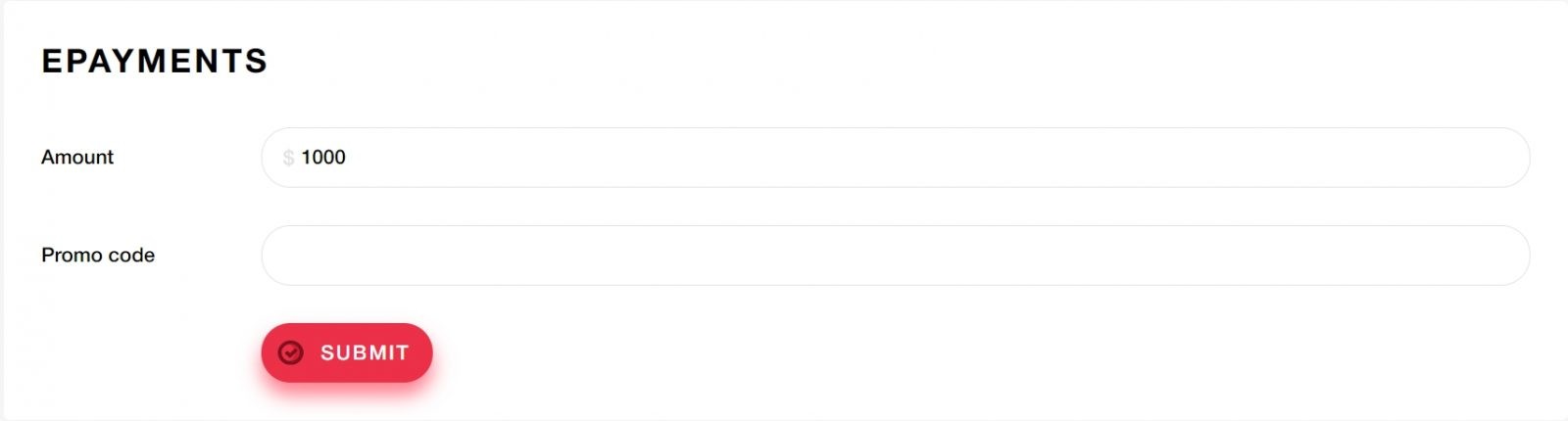Click the Amount label
The height and width of the screenshot is (421, 1568).
click(77, 158)
